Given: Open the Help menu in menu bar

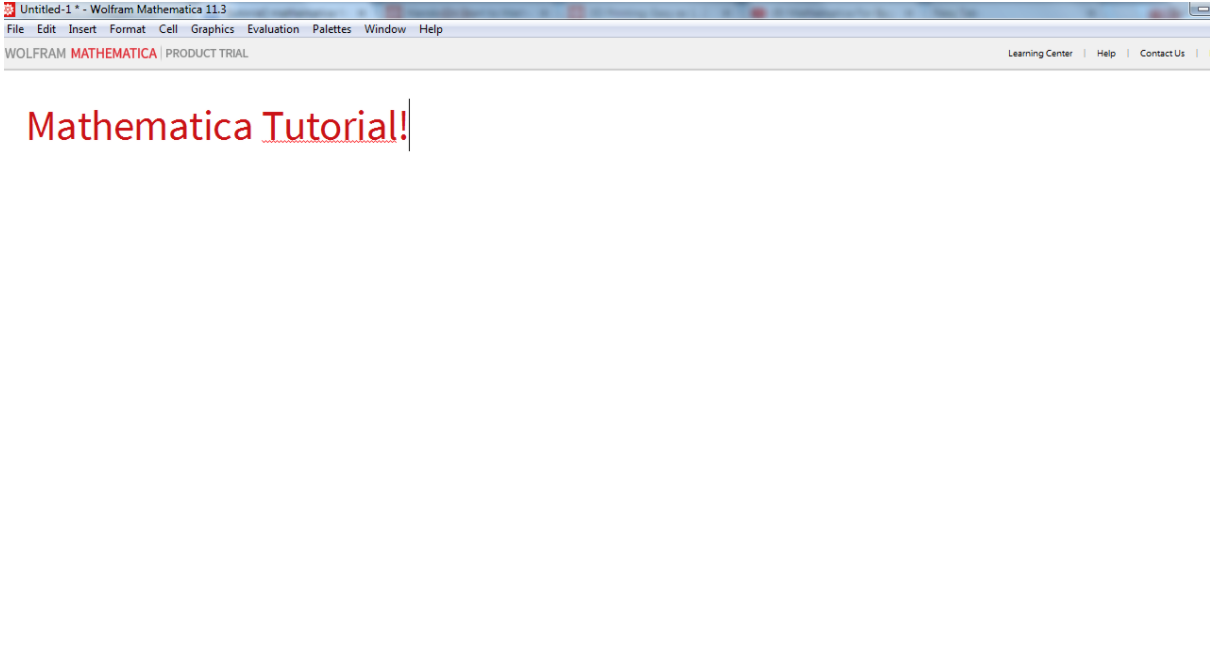Looking at the screenshot, I should click(x=431, y=29).
